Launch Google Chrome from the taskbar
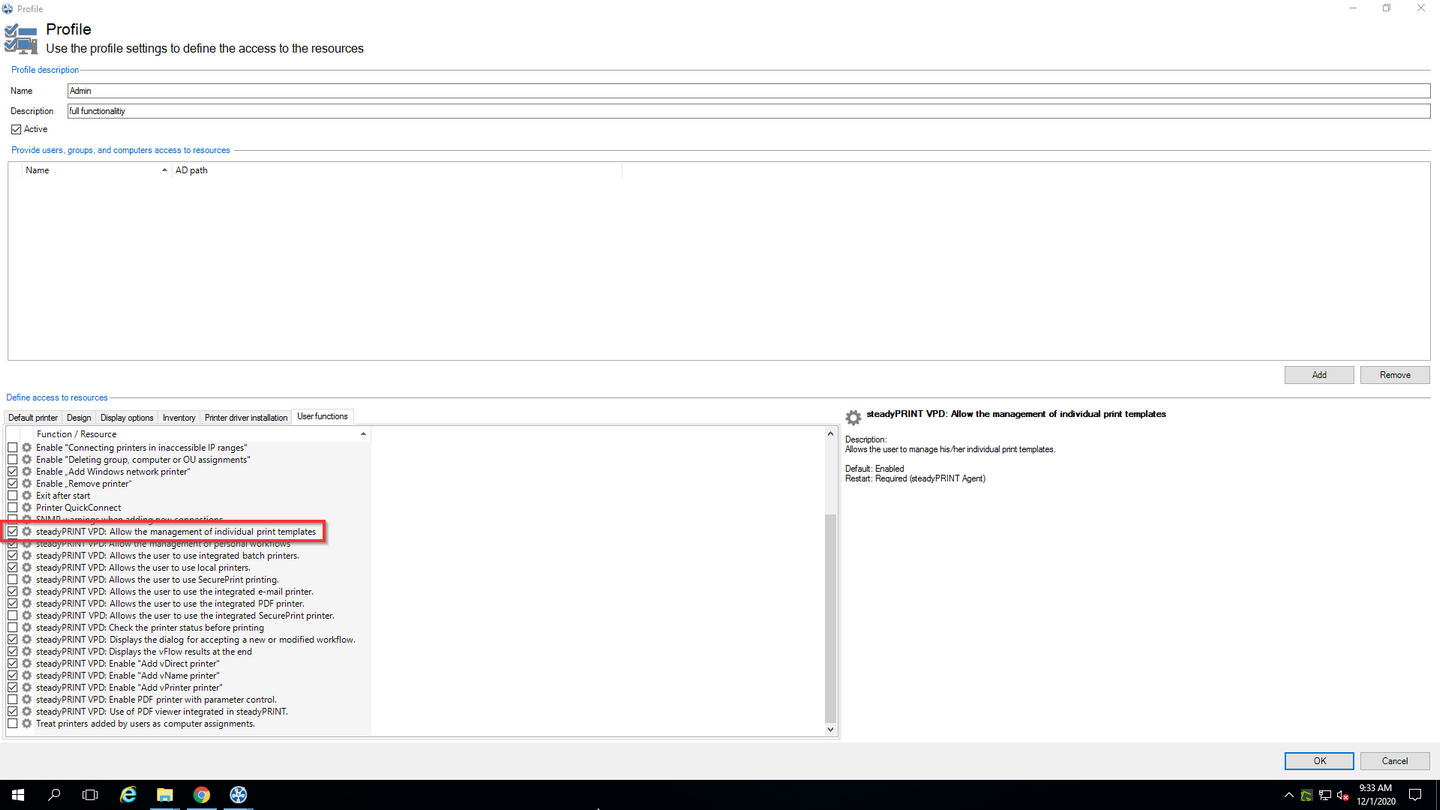Screen dimensions: 1440x810 (202, 795)
